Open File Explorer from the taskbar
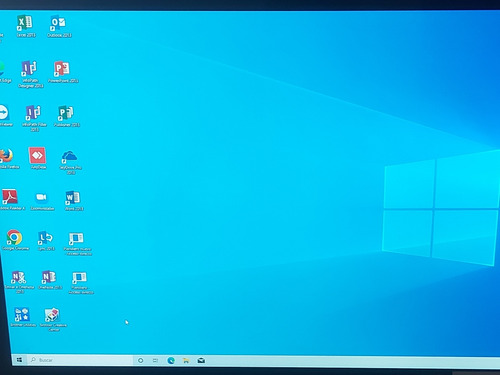 (x=186, y=360)
